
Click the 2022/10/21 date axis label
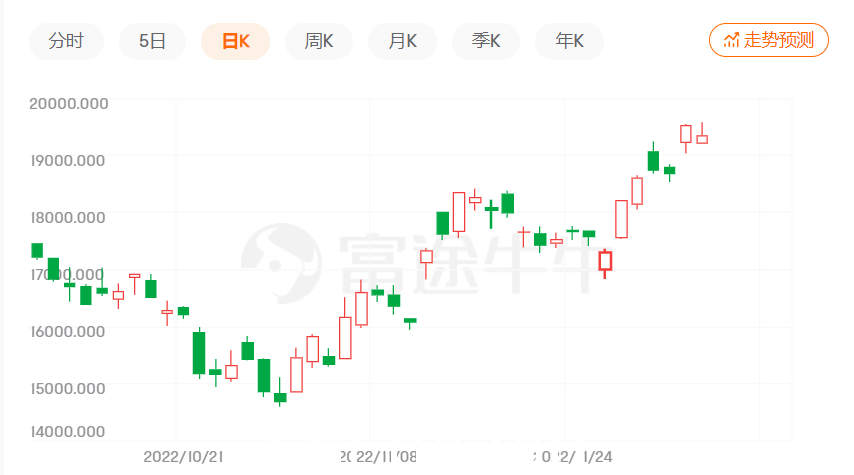(183, 456)
